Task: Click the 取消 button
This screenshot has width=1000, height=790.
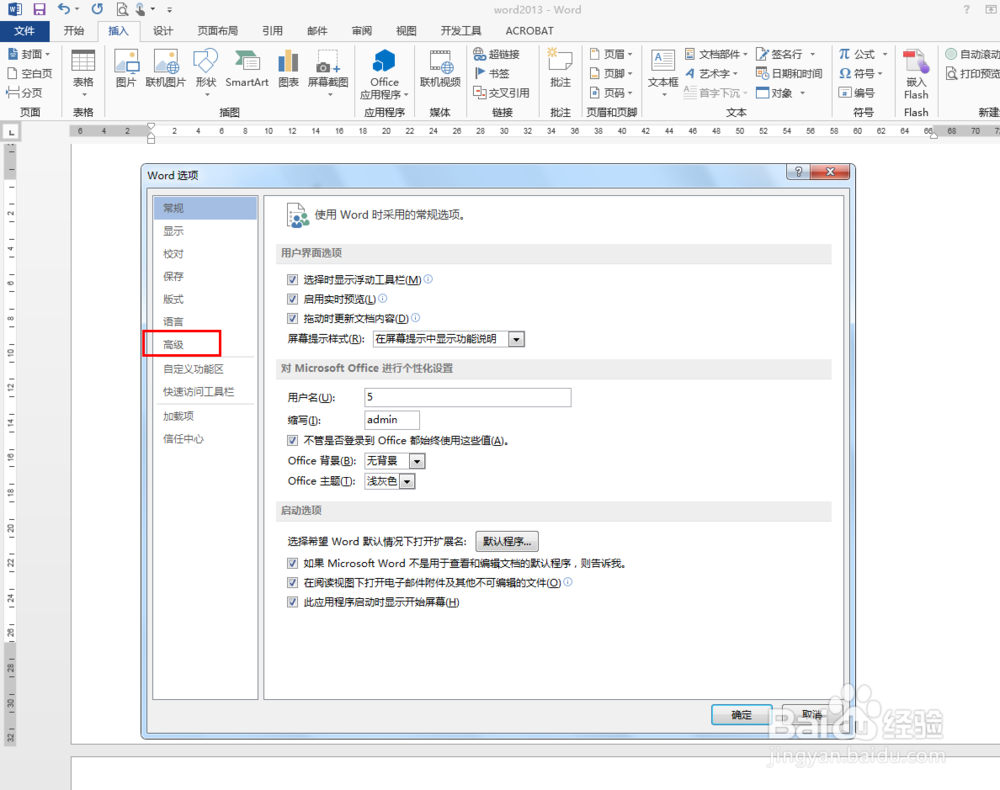Action: tap(812, 715)
